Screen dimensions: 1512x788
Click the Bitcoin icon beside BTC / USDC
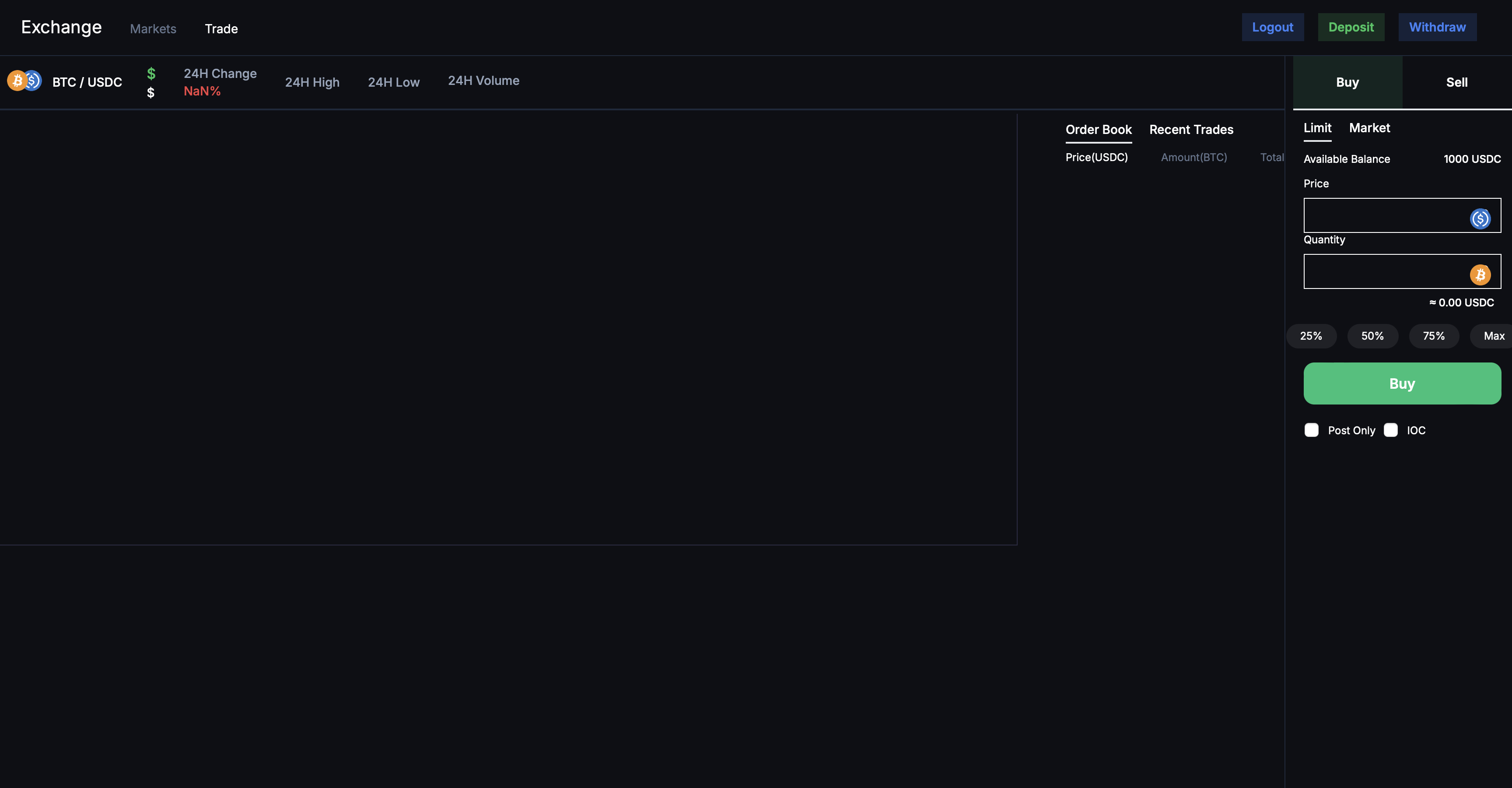point(17,81)
